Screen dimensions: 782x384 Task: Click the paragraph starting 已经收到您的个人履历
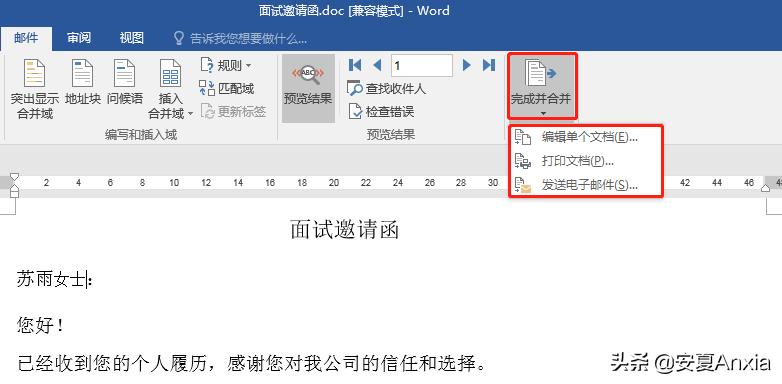[252, 363]
